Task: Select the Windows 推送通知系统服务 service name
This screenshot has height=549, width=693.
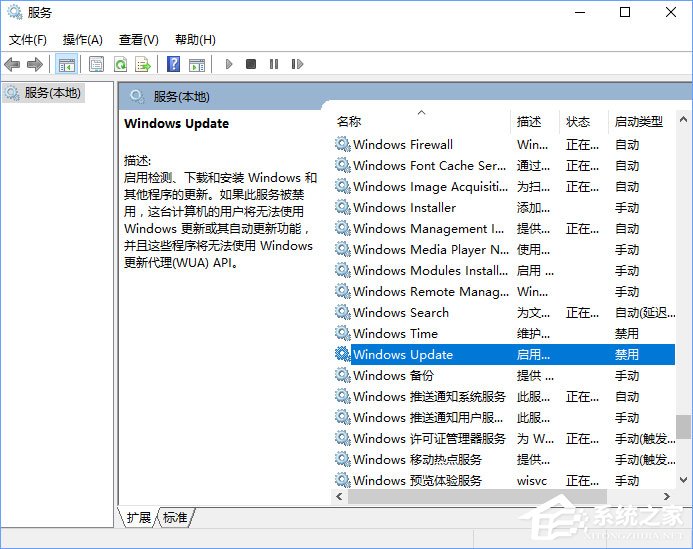Action: coord(429,396)
